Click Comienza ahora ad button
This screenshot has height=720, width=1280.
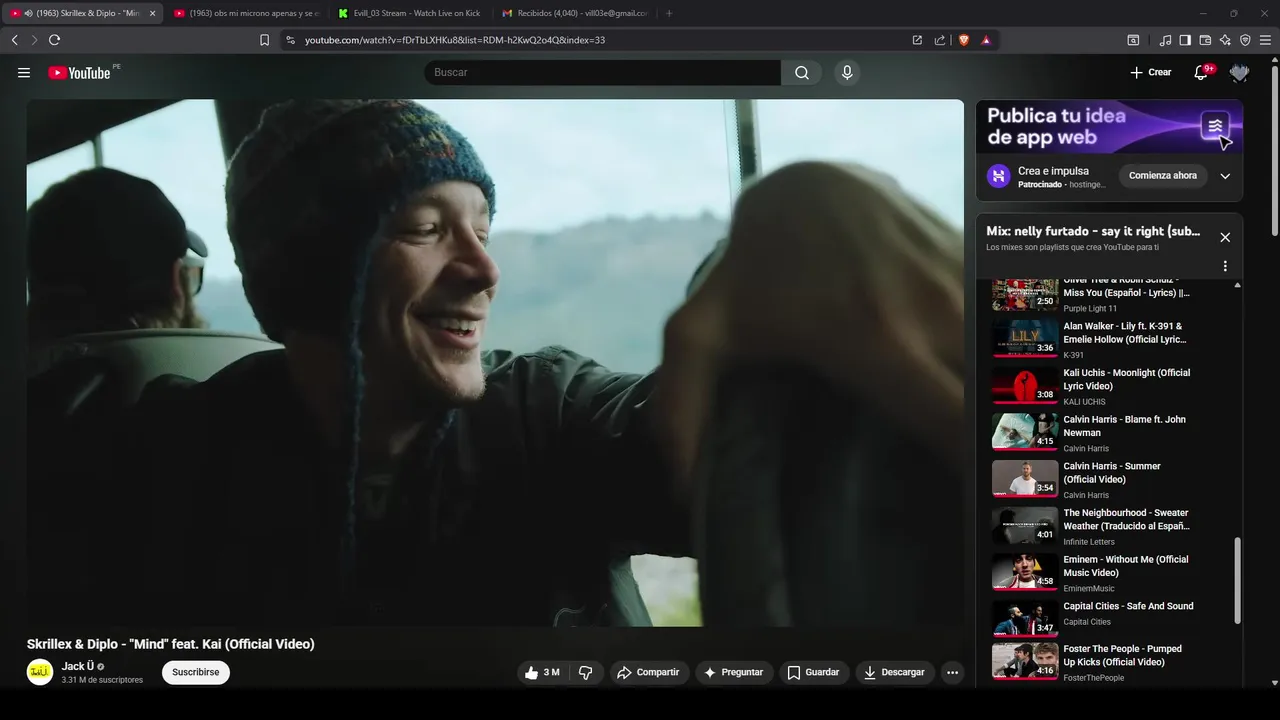pos(1163,176)
